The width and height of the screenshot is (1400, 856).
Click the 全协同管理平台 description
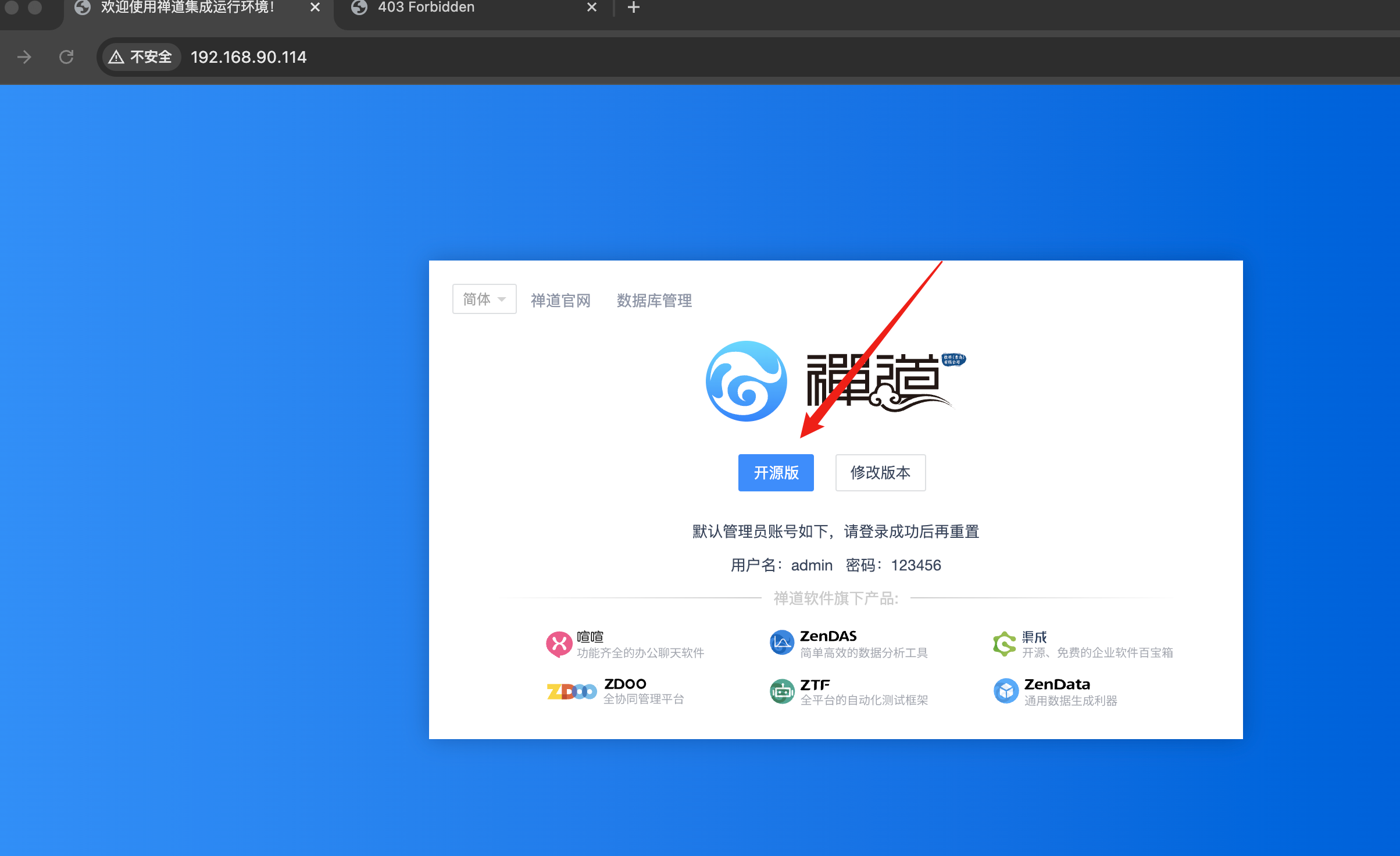pyautogui.click(x=644, y=700)
